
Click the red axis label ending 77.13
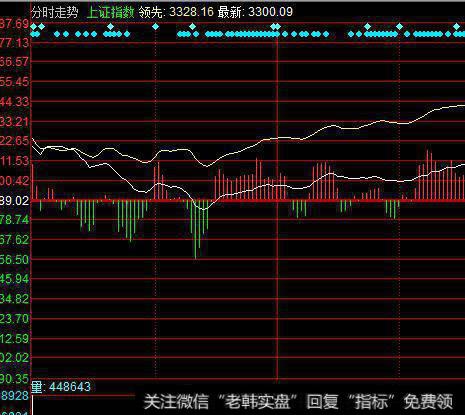[14, 43]
